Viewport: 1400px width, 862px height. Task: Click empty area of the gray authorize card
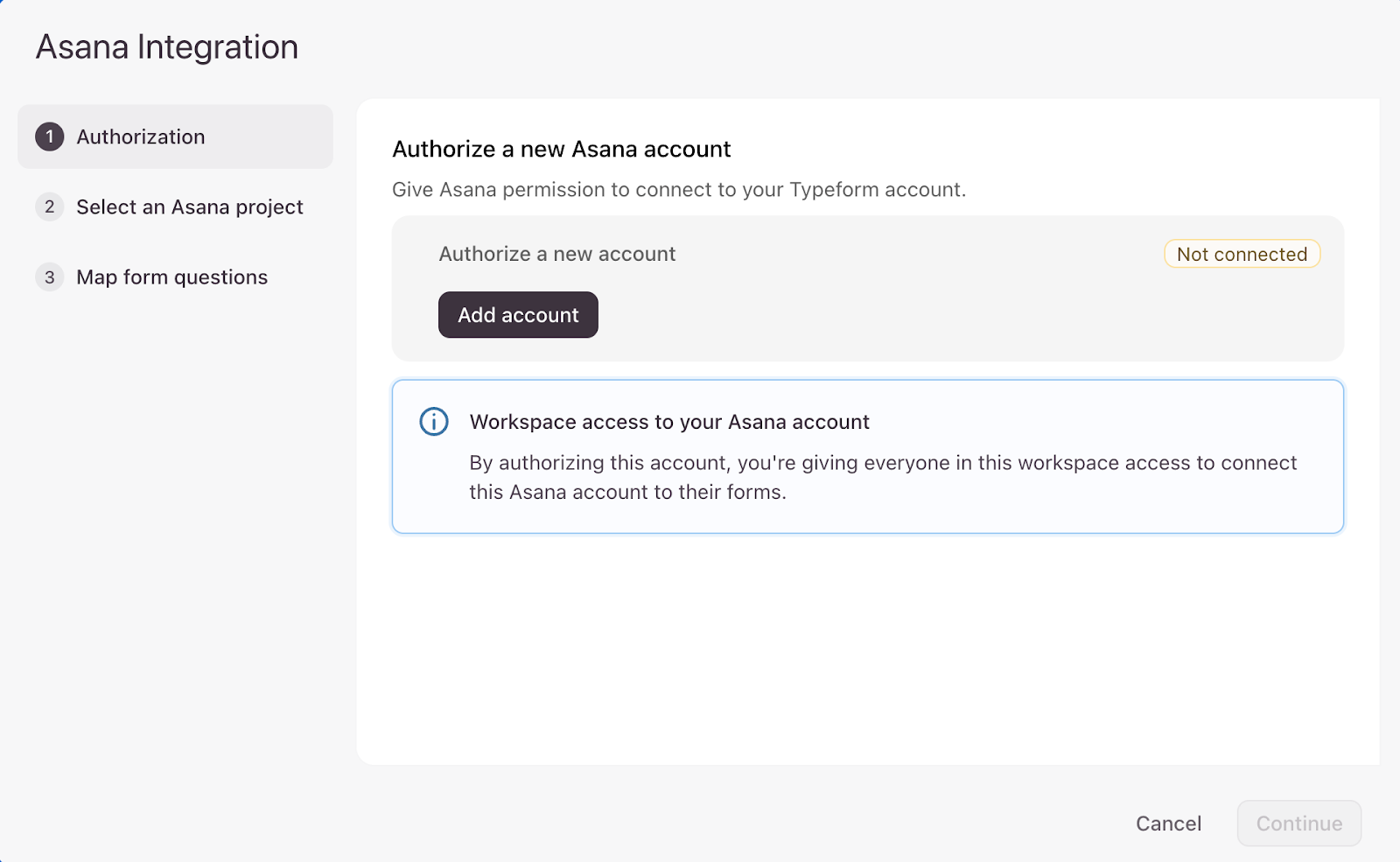tap(962, 315)
